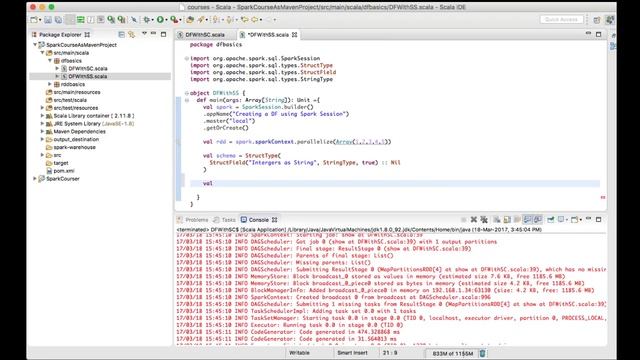Image resolution: width=640 pixels, height=360 pixels.
Task: Click the Quick Access search field
Action: [x=561, y=20]
